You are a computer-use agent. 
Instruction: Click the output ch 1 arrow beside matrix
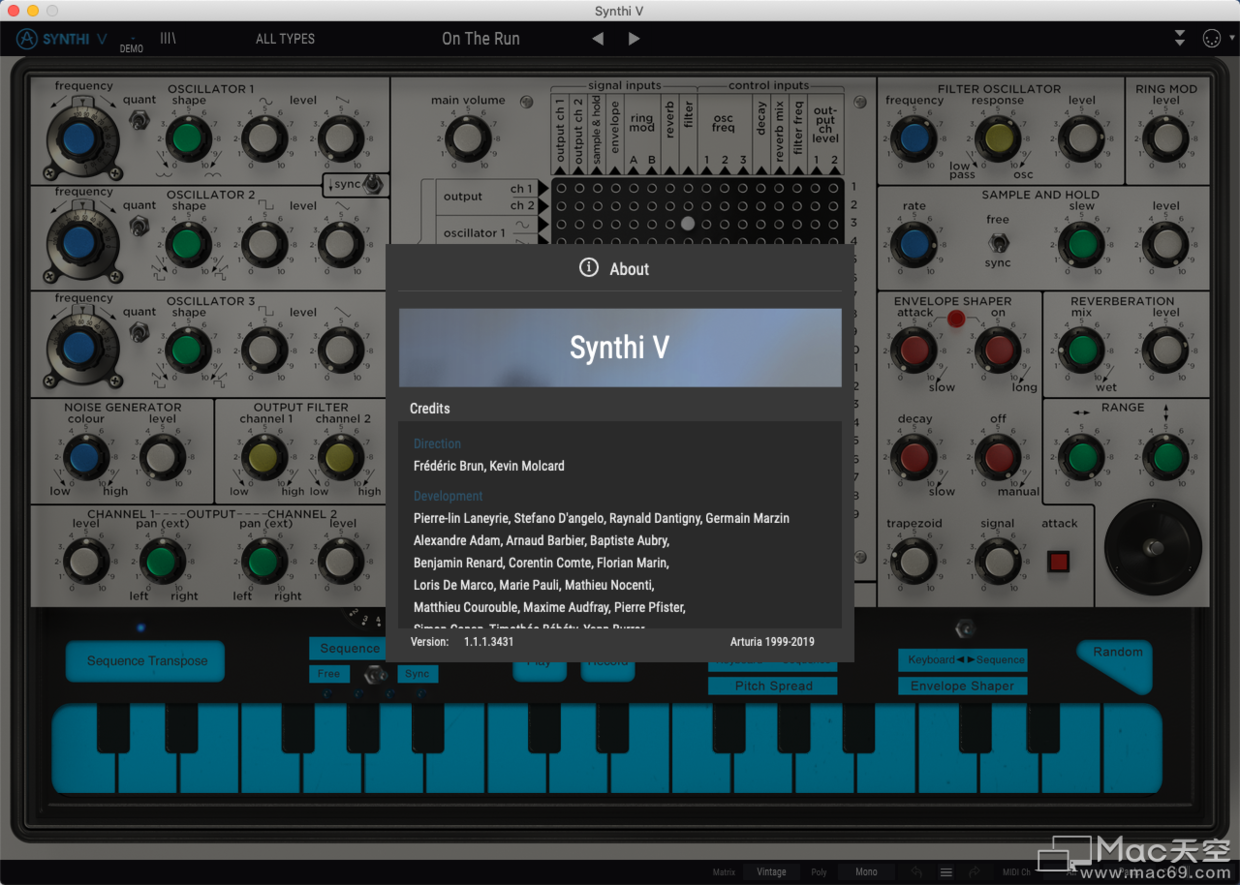coord(543,188)
